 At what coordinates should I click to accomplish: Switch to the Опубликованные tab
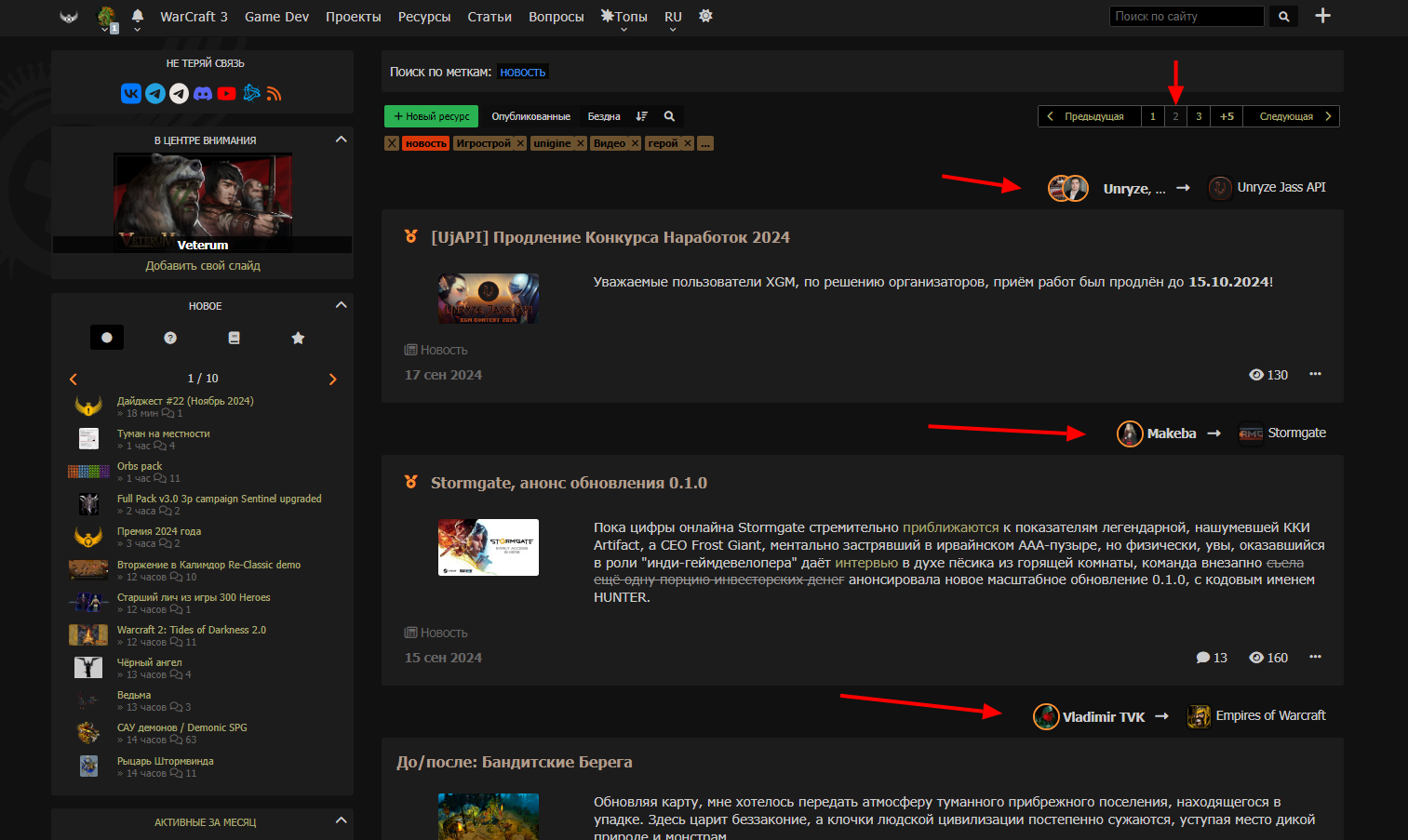pos(530,116)
